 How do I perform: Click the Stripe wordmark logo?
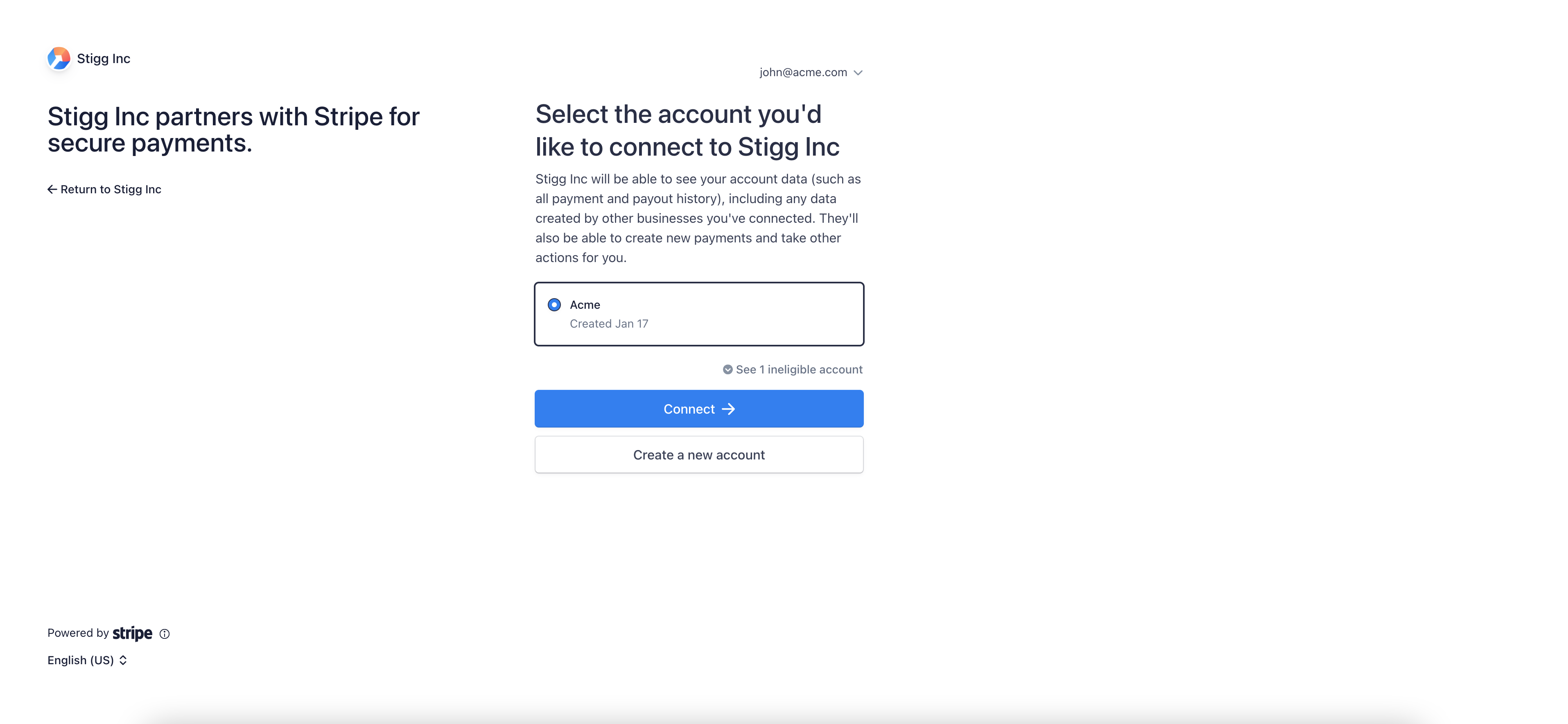click(132, 633)
